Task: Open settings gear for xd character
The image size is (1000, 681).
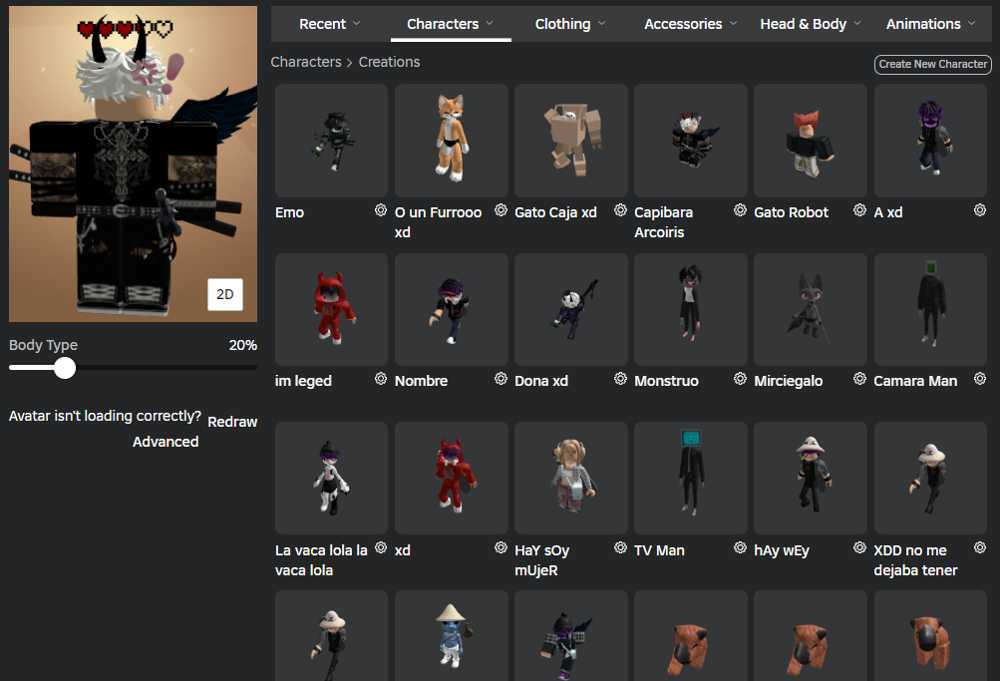Action: [501, 547]
